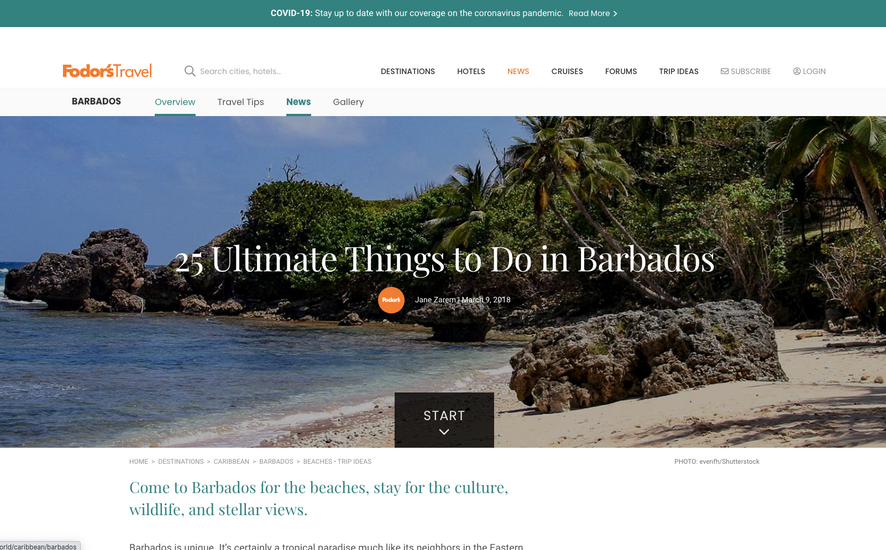The width and height of the screenshot is (886, 550).
Task: Click the envelope Subscribe icon
Action: (x=724, y=71)
